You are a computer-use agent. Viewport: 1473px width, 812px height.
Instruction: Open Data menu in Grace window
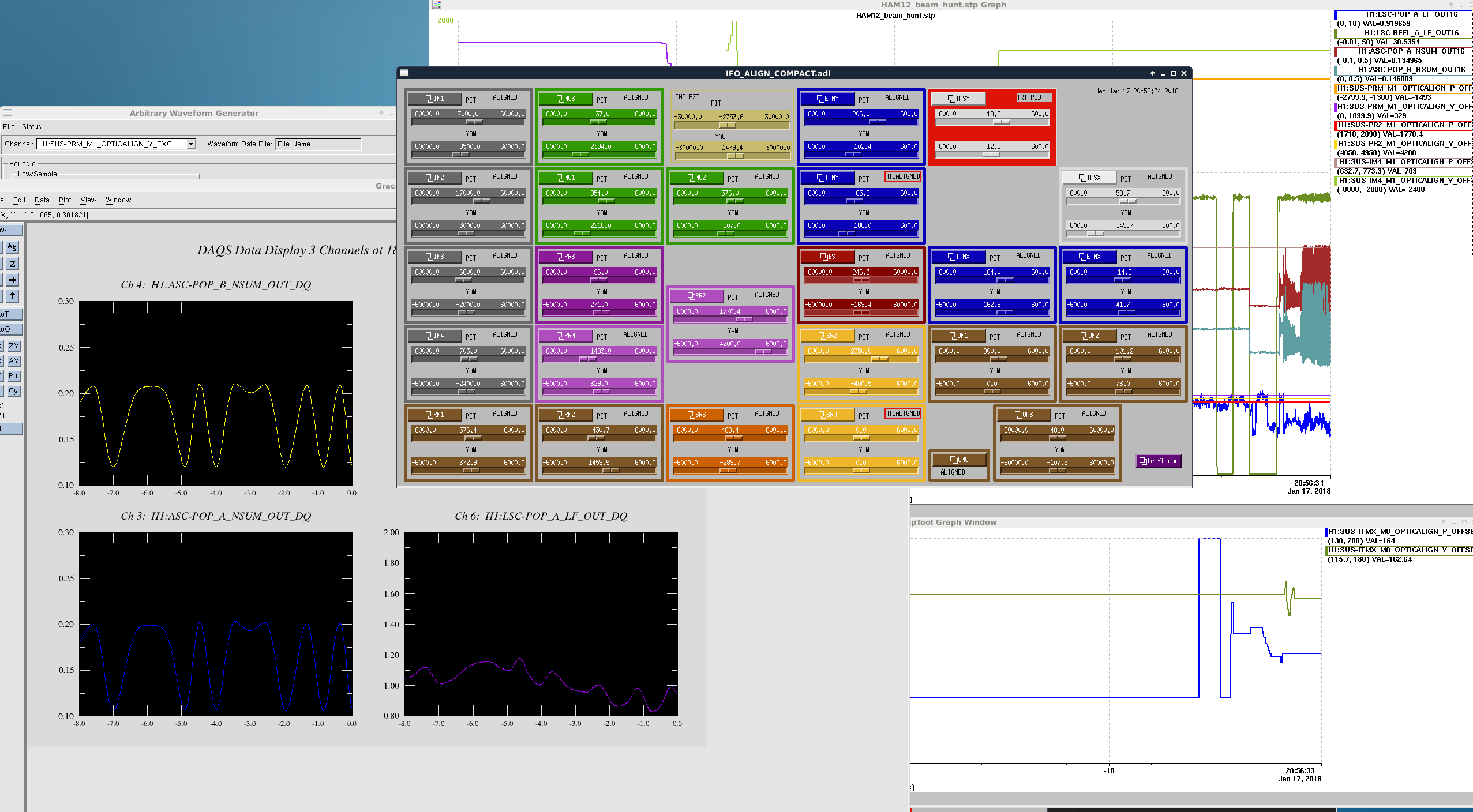pos(42,200)
